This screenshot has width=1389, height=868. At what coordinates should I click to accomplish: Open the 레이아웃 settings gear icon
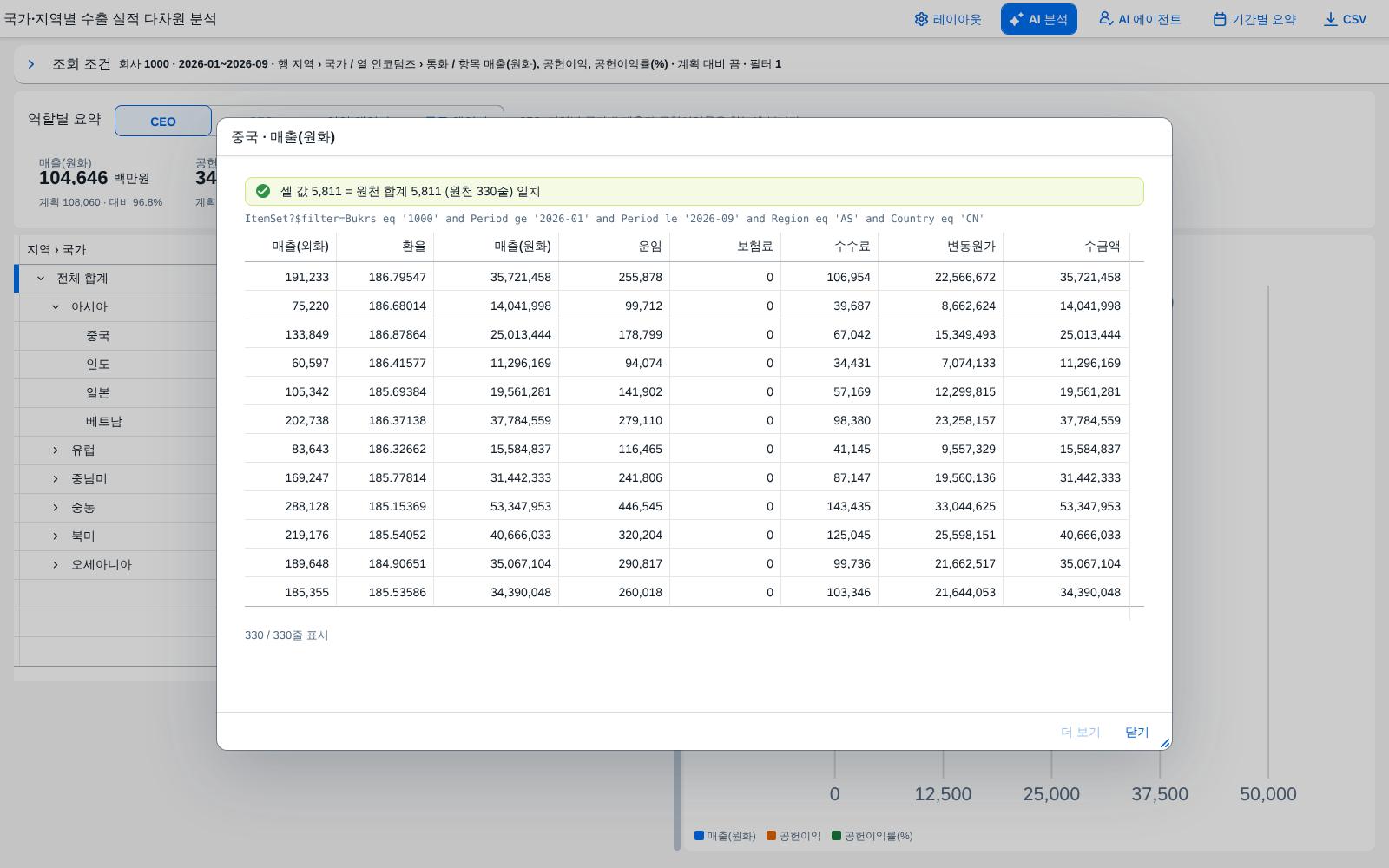921,19
